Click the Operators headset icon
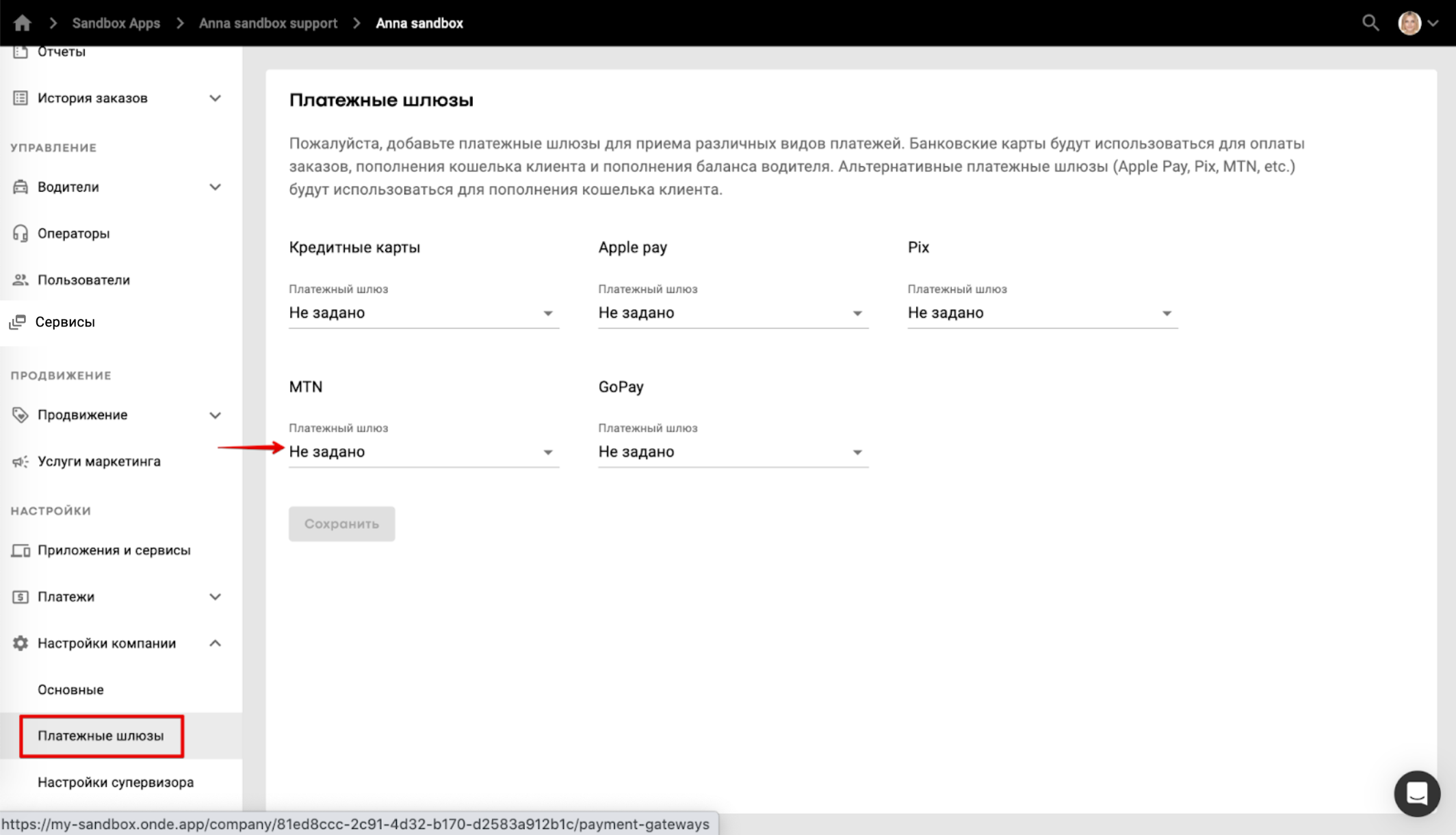This screenshot has width=1456, height=835. coord(21,233)
